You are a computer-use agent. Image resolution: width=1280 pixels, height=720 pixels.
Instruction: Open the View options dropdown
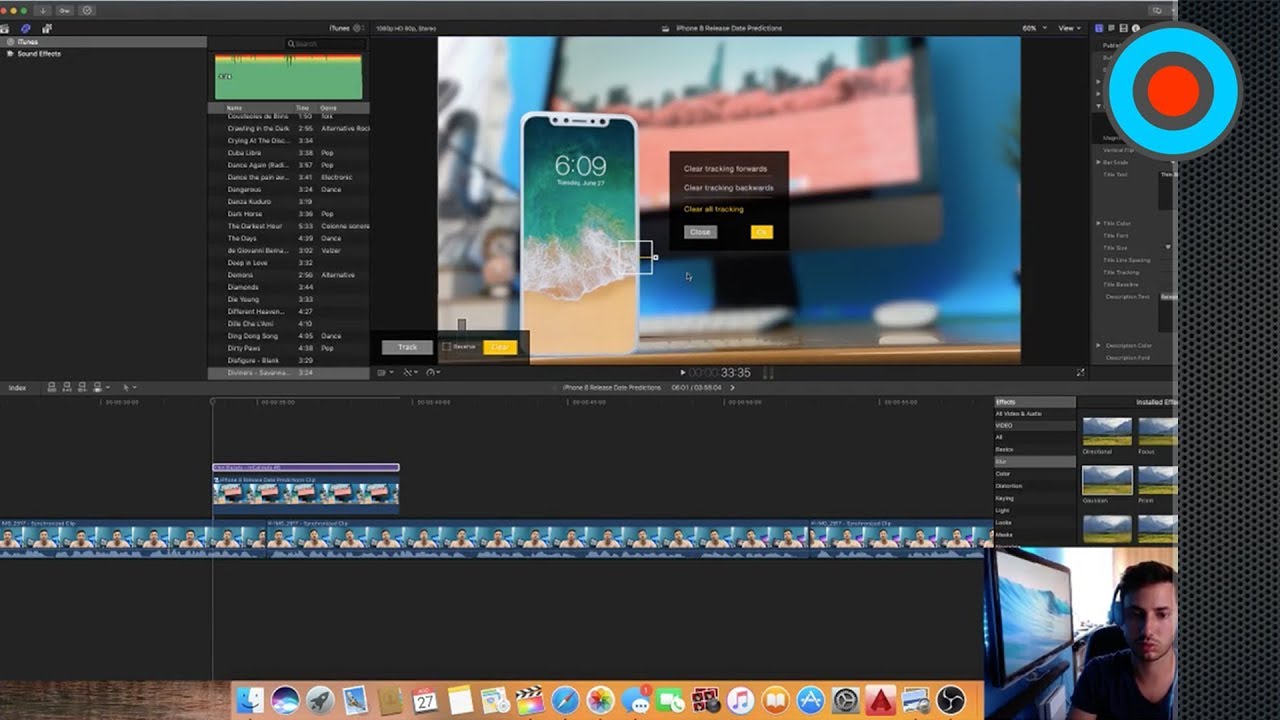pyautogui.click(x=1070, y=28)
